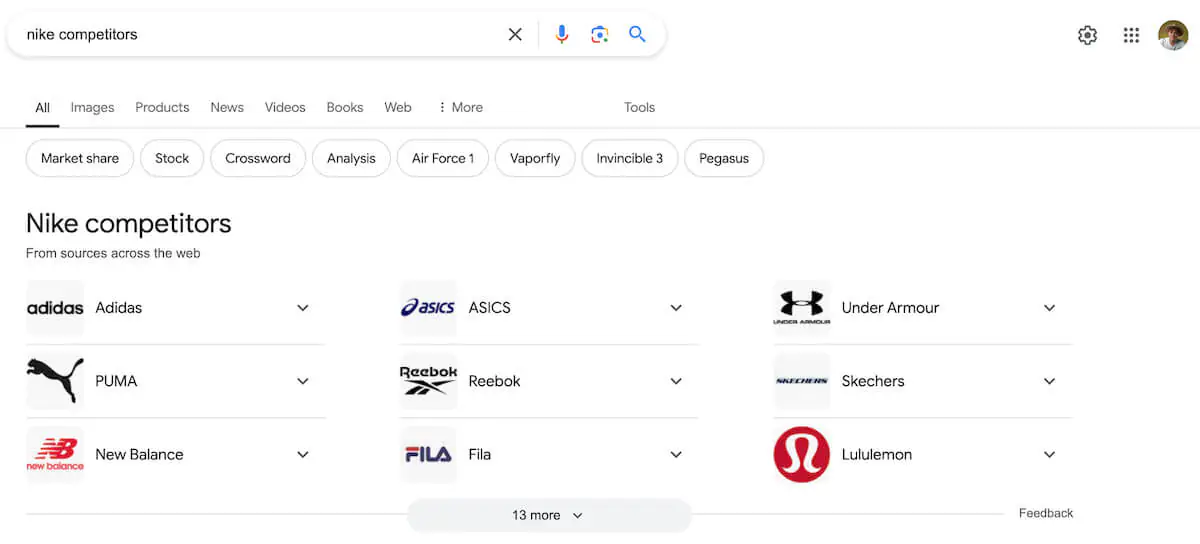Open Google Lens image search

(599, 34)
